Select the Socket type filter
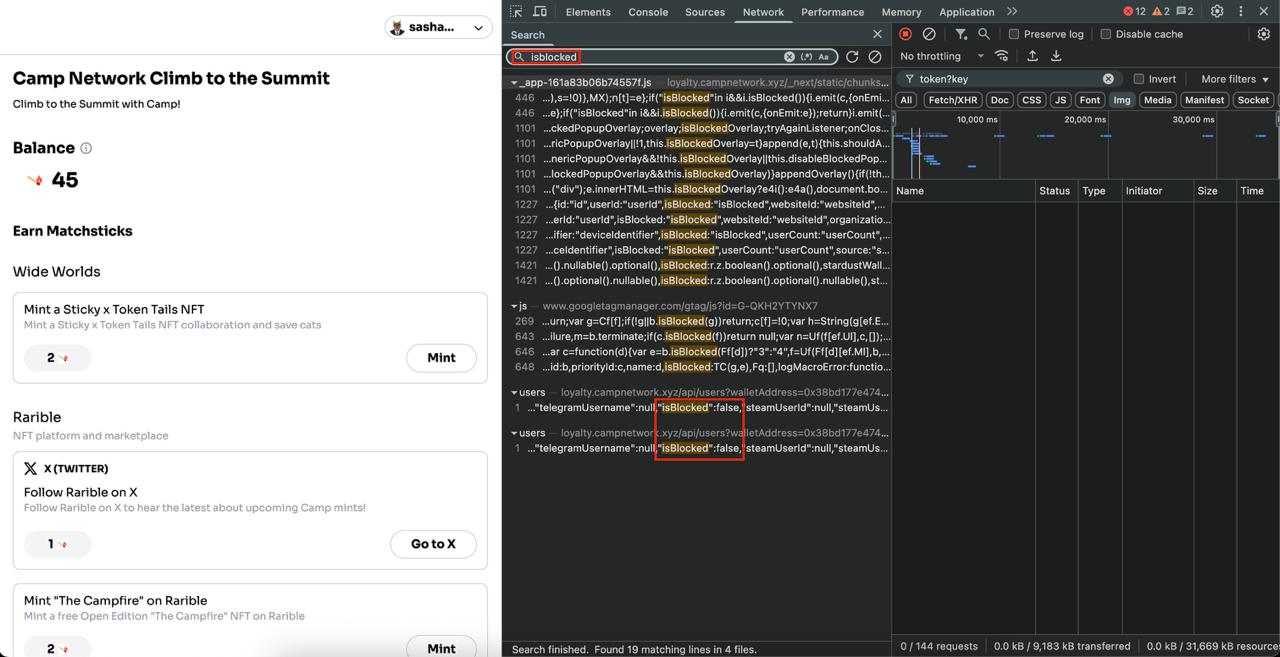This screenshot has width=1280, height=657. tap(1253, 100)
